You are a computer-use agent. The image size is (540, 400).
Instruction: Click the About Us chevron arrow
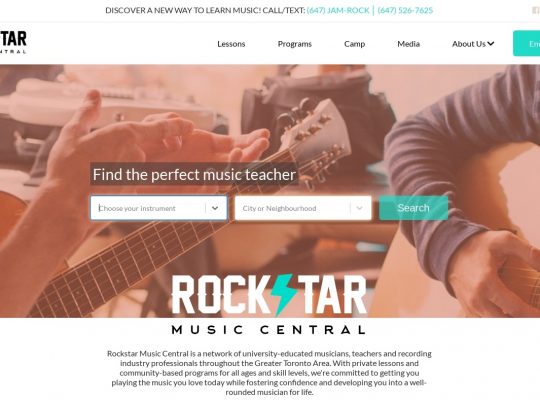tap(491, 44)
